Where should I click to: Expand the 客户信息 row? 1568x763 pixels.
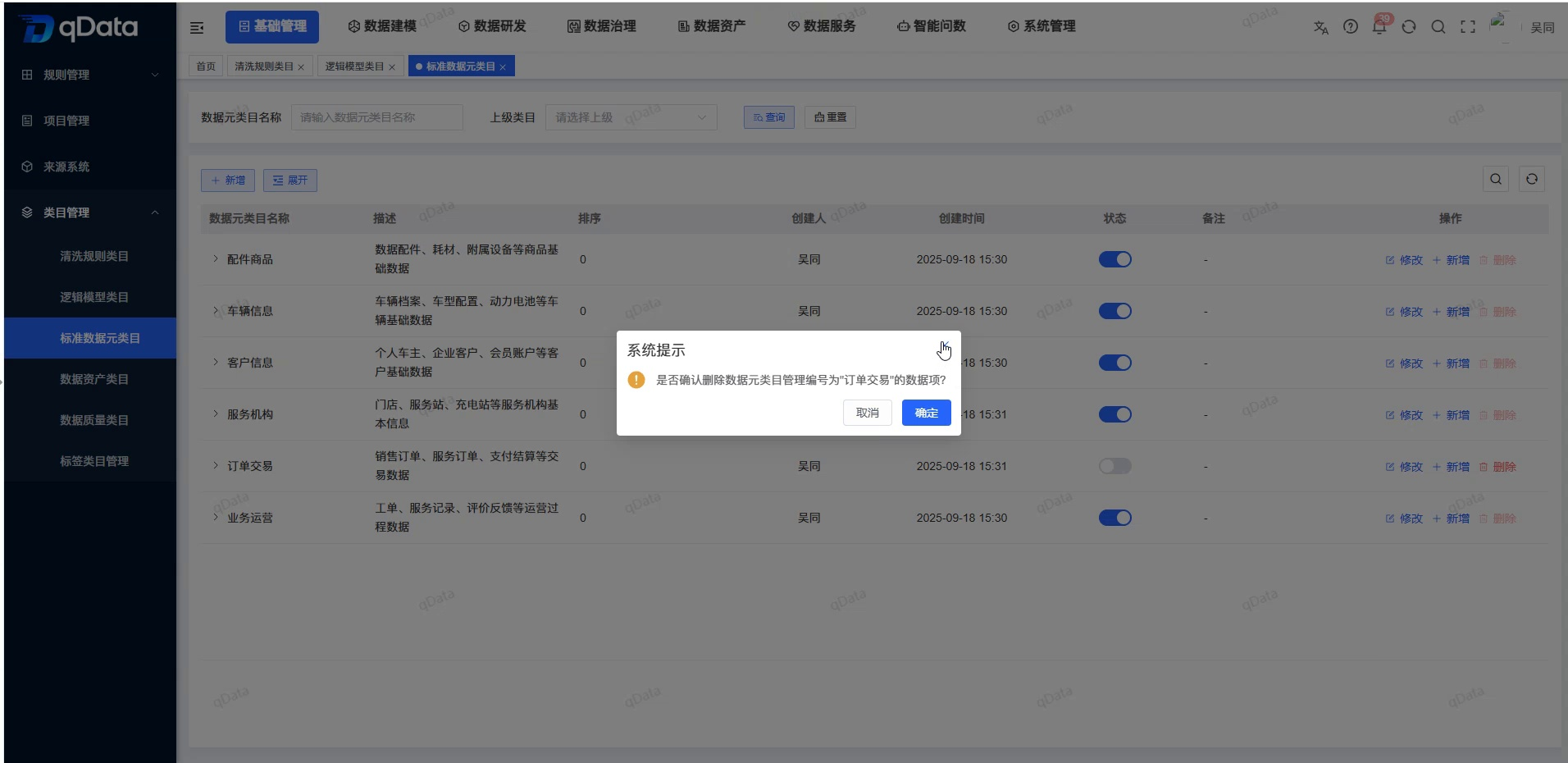click(216, 362)
